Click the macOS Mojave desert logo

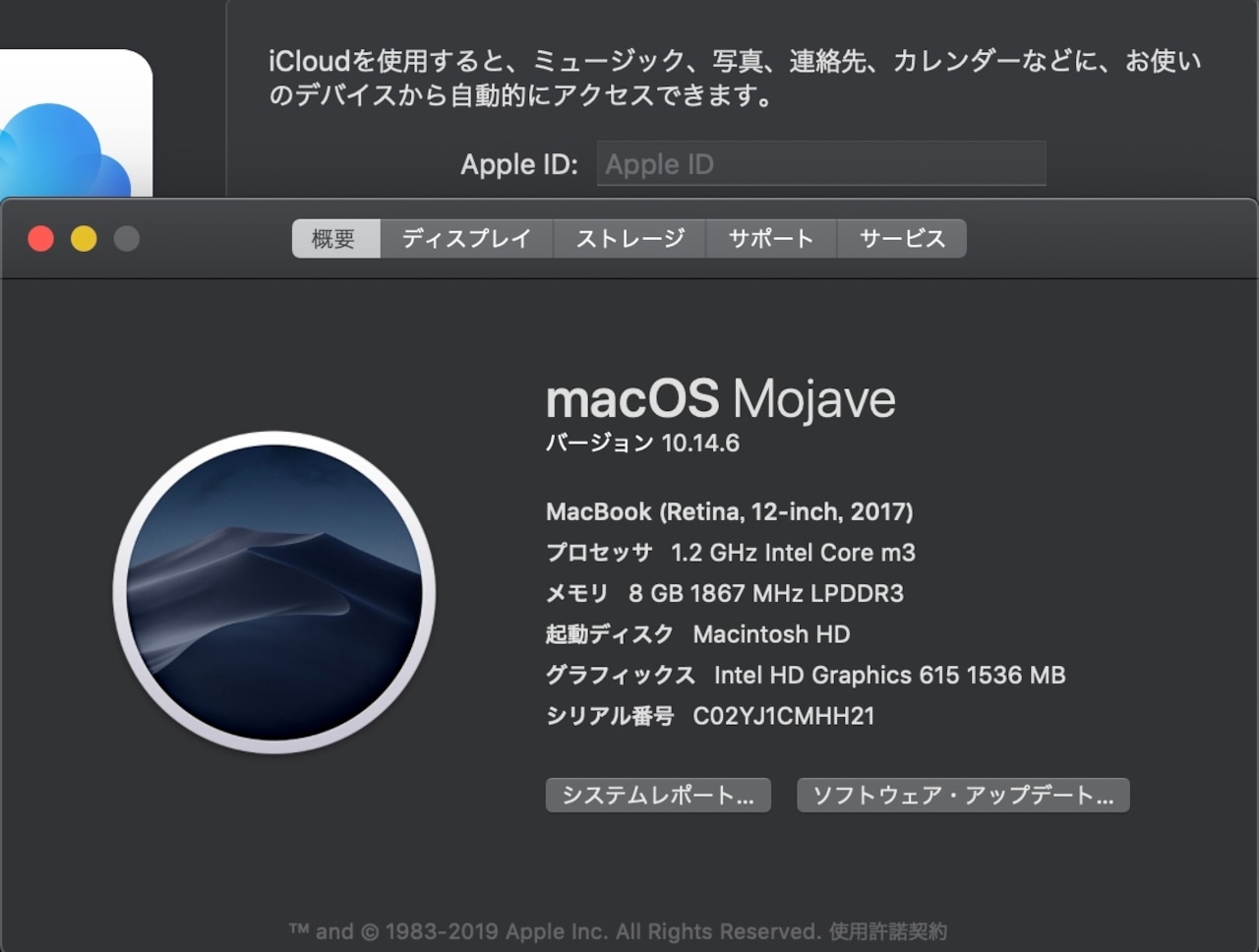tap(274, 592)
